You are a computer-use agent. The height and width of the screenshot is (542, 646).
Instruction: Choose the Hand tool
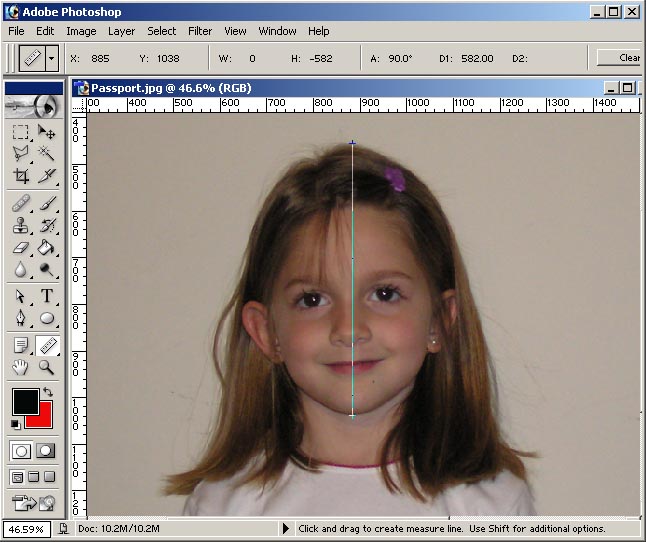pos(21,367)
